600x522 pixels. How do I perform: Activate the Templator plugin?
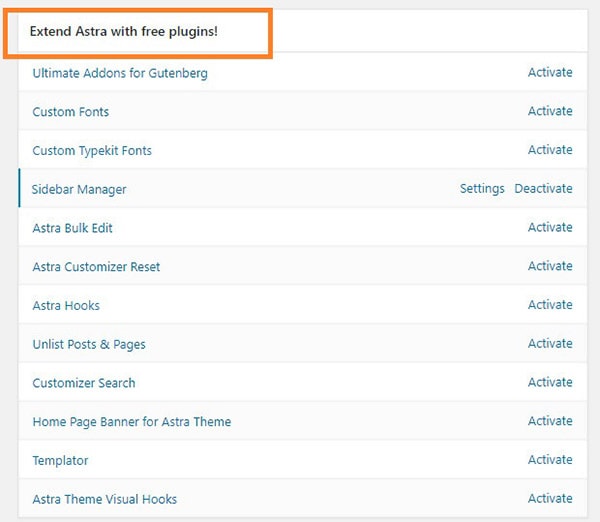(550, 460)
